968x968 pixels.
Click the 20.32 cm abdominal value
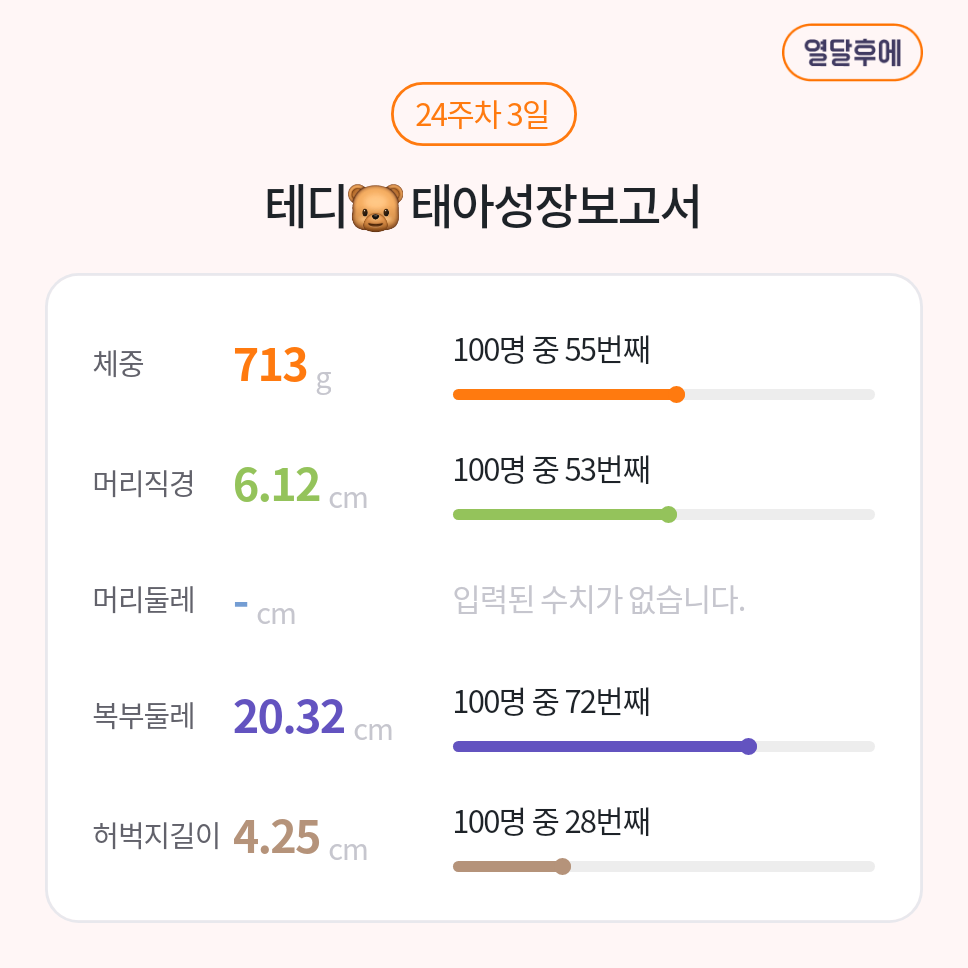click(311, 718)
